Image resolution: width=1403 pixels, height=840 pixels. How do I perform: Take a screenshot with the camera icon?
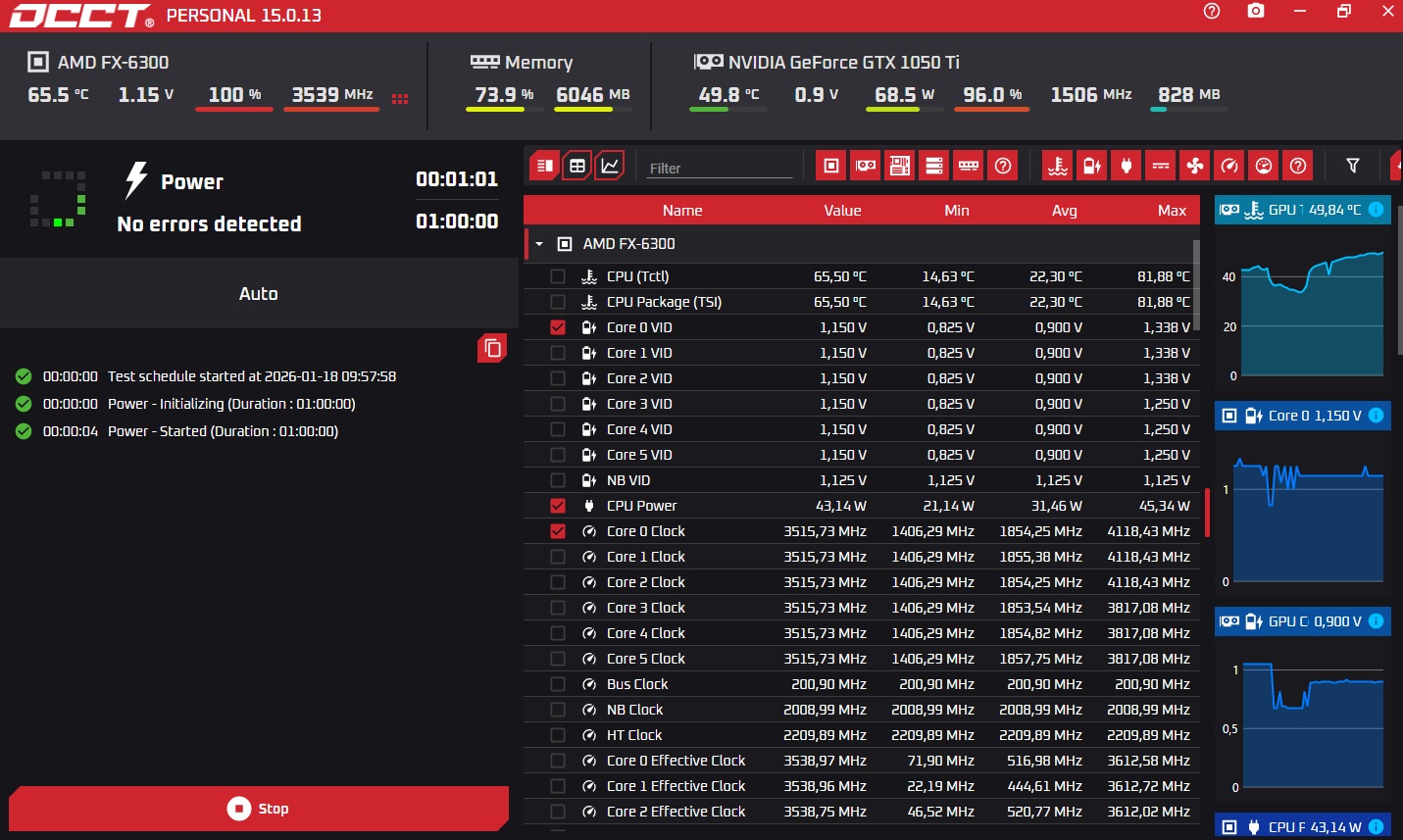click(x=1256, y=11)
